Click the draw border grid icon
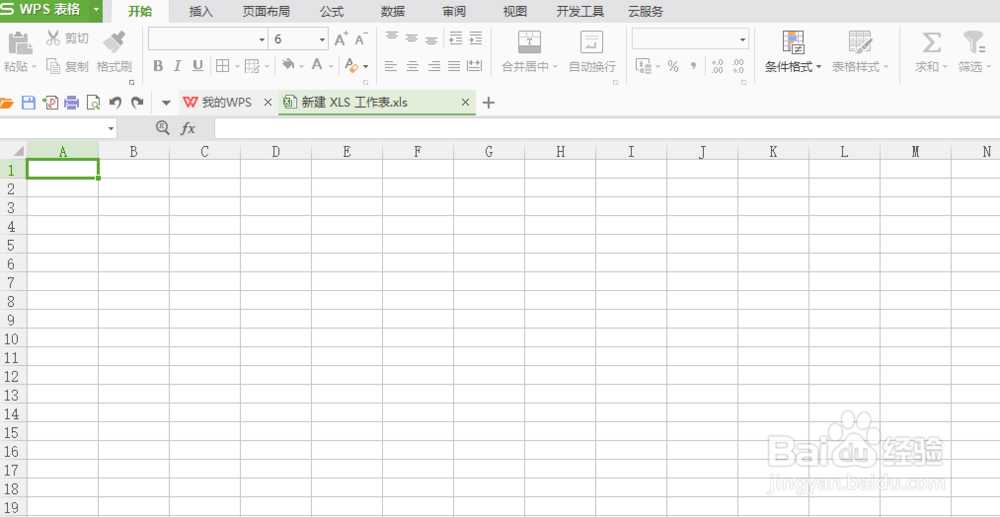This screenshot has height=517, width=1000. [x=252, y=66]
